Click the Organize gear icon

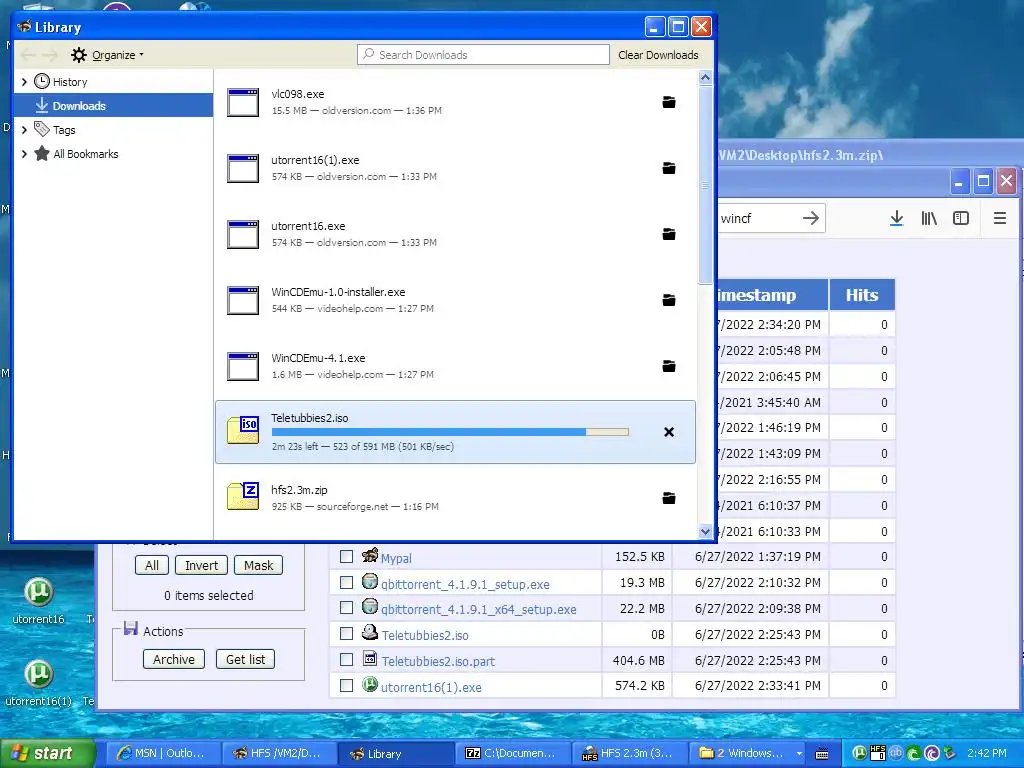point(78,55)
